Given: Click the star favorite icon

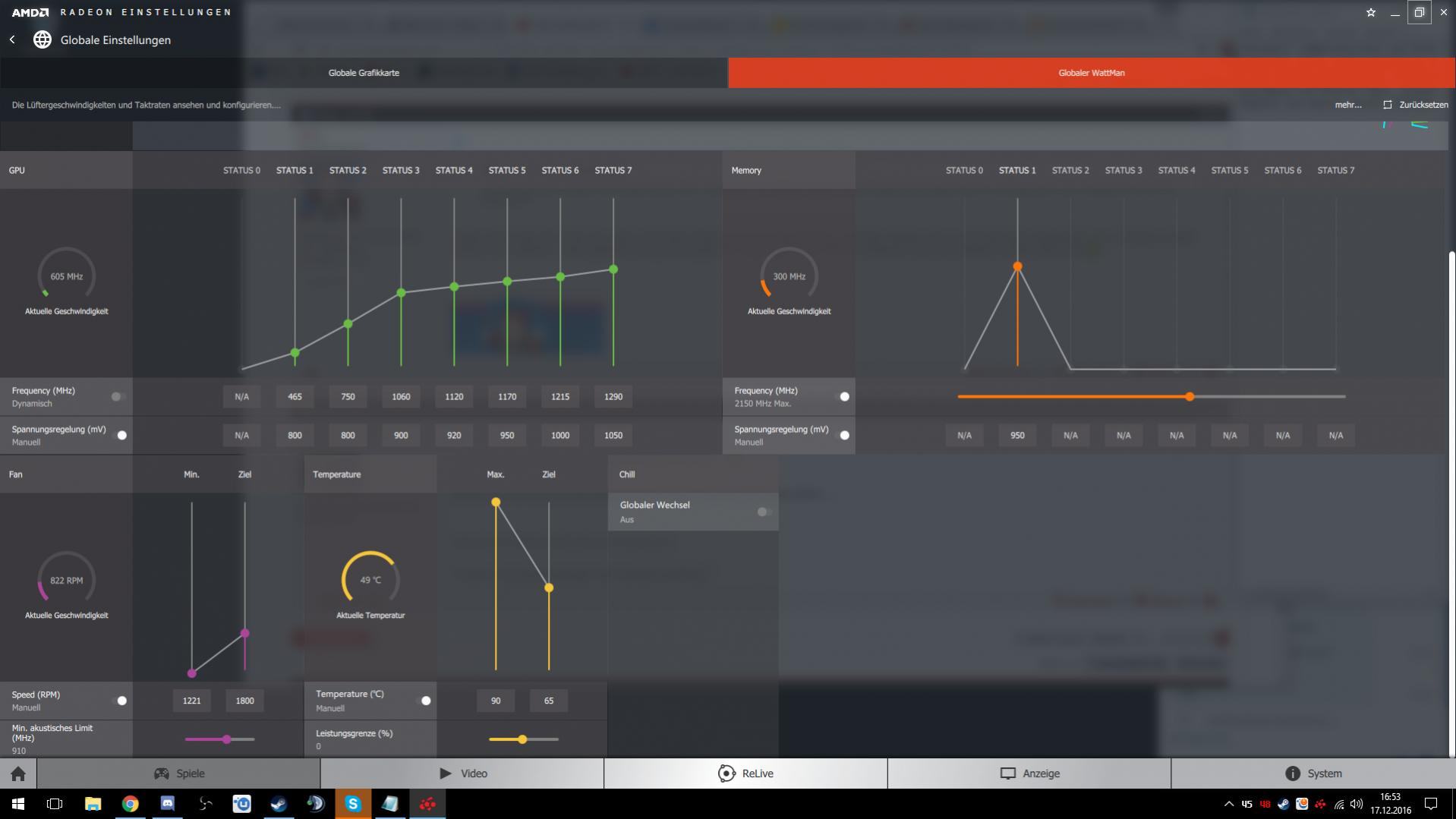Looking at the screenshot, I should [1371, 12].
